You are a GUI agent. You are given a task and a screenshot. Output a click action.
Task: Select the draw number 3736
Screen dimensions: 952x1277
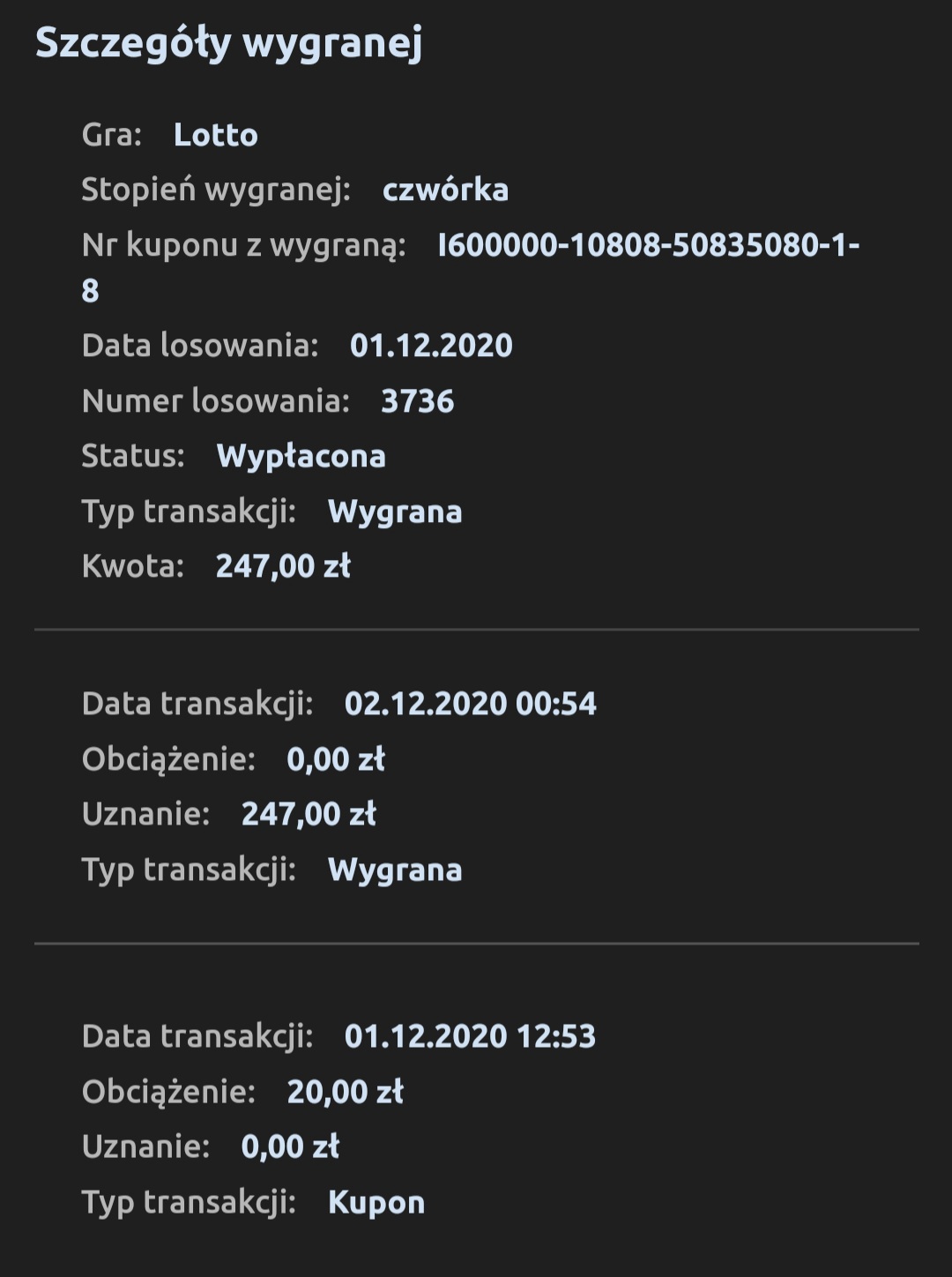coord(417,401)
